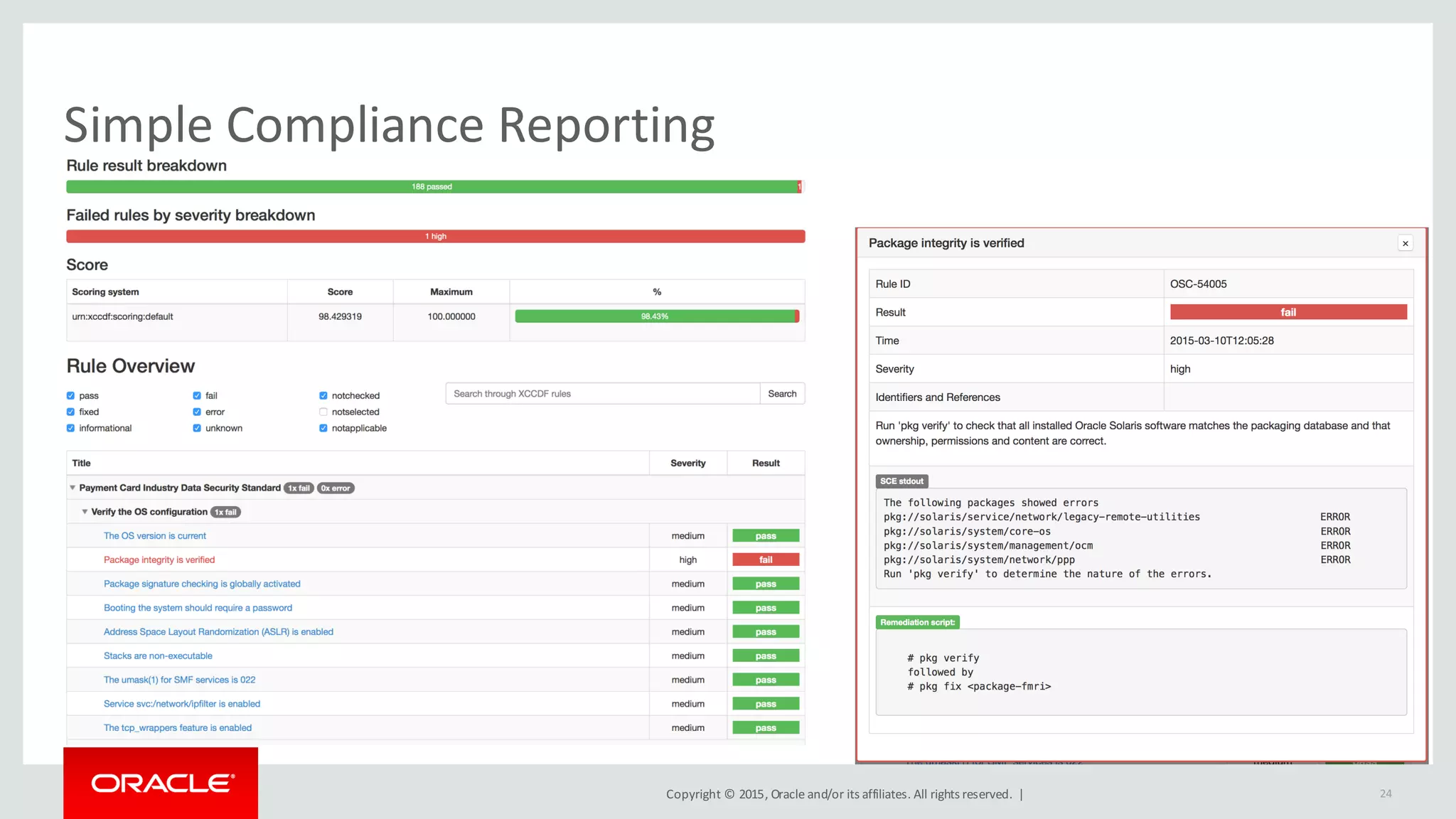Open The OS version is current rule
This screenshot has width=1456, height=819.
point(155,536)
